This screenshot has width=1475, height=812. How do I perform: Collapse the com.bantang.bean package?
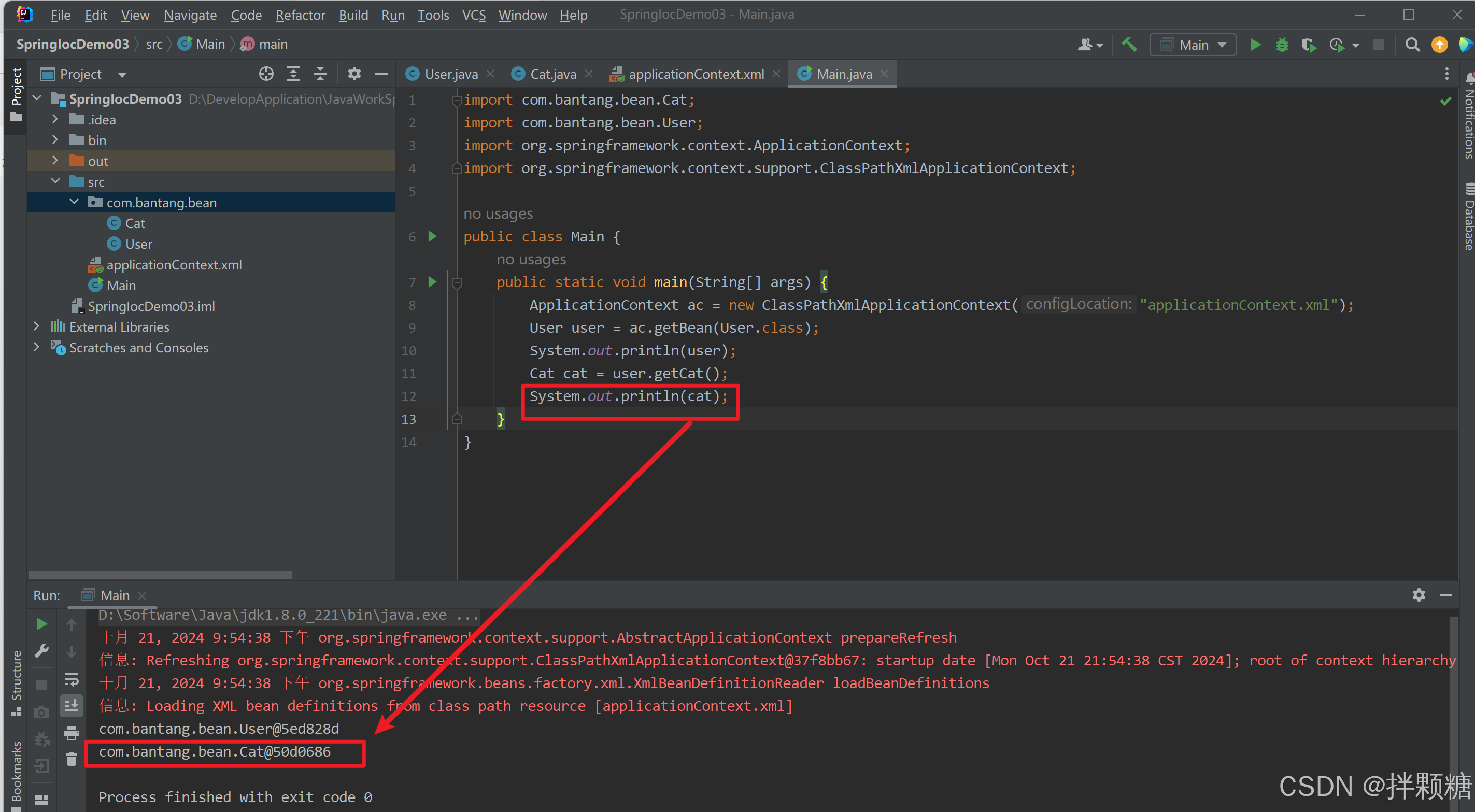(75, 202)
